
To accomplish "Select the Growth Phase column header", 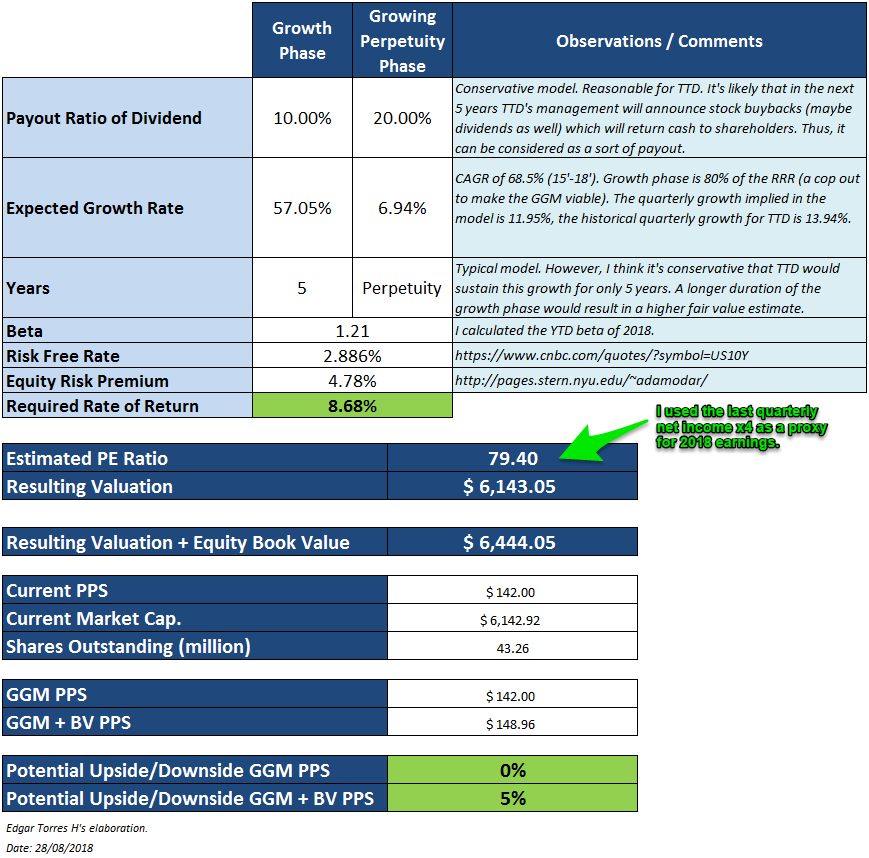I will click(x=301, y=38).
